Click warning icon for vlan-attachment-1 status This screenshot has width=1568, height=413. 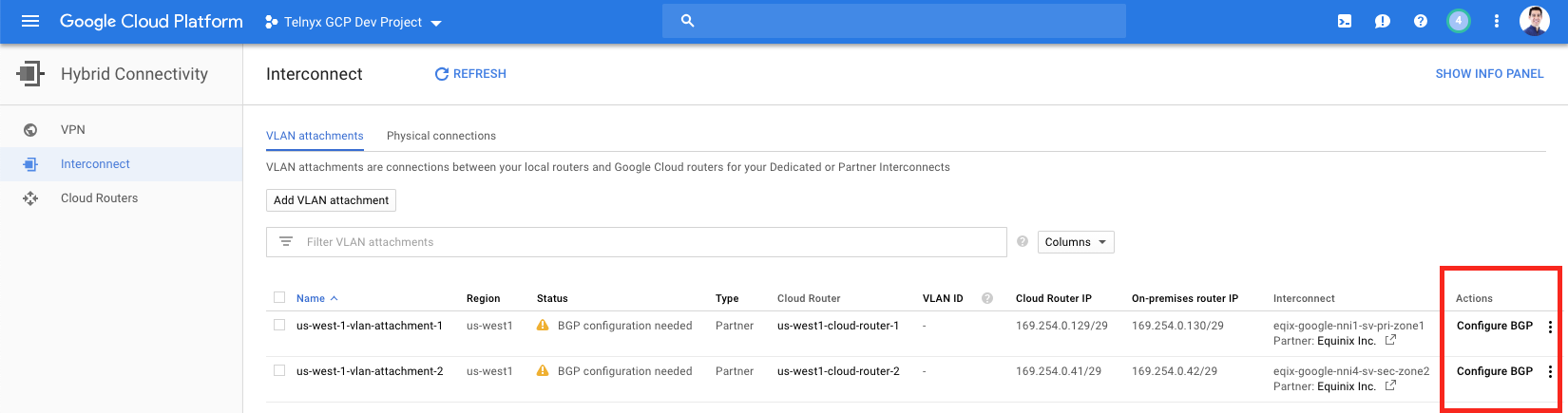tap(543, 325)
